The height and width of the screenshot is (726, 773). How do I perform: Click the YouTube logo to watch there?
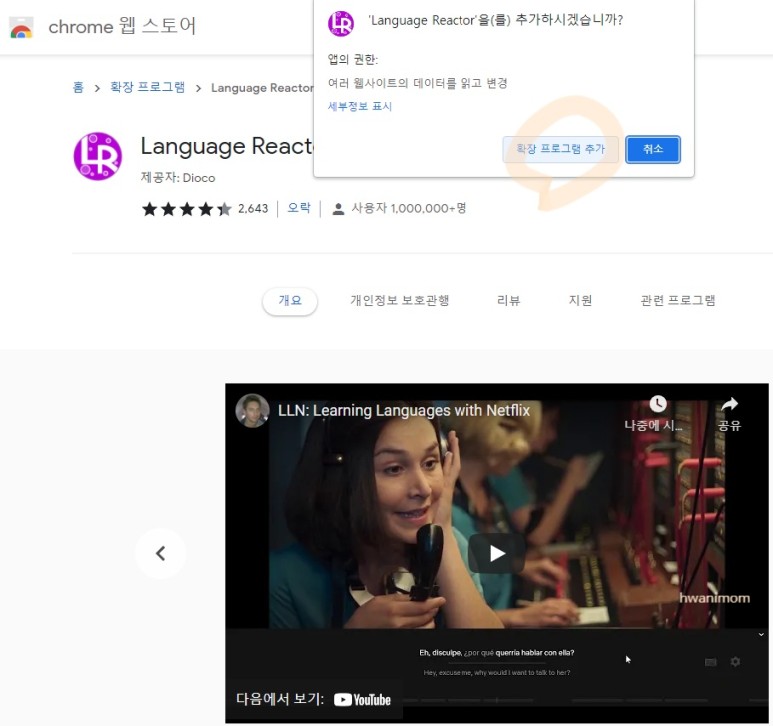[x=362, y=700]
